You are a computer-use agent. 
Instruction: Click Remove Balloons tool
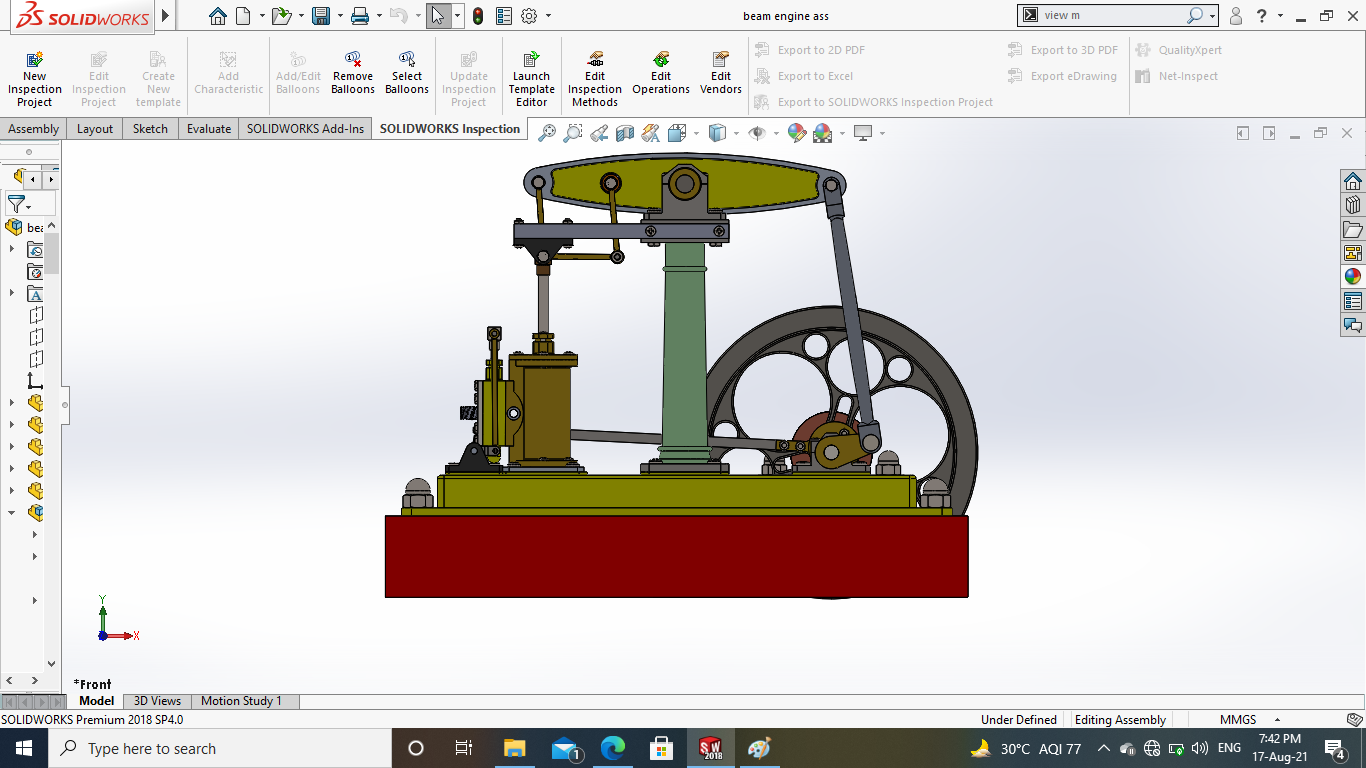(x=353, y=75)
